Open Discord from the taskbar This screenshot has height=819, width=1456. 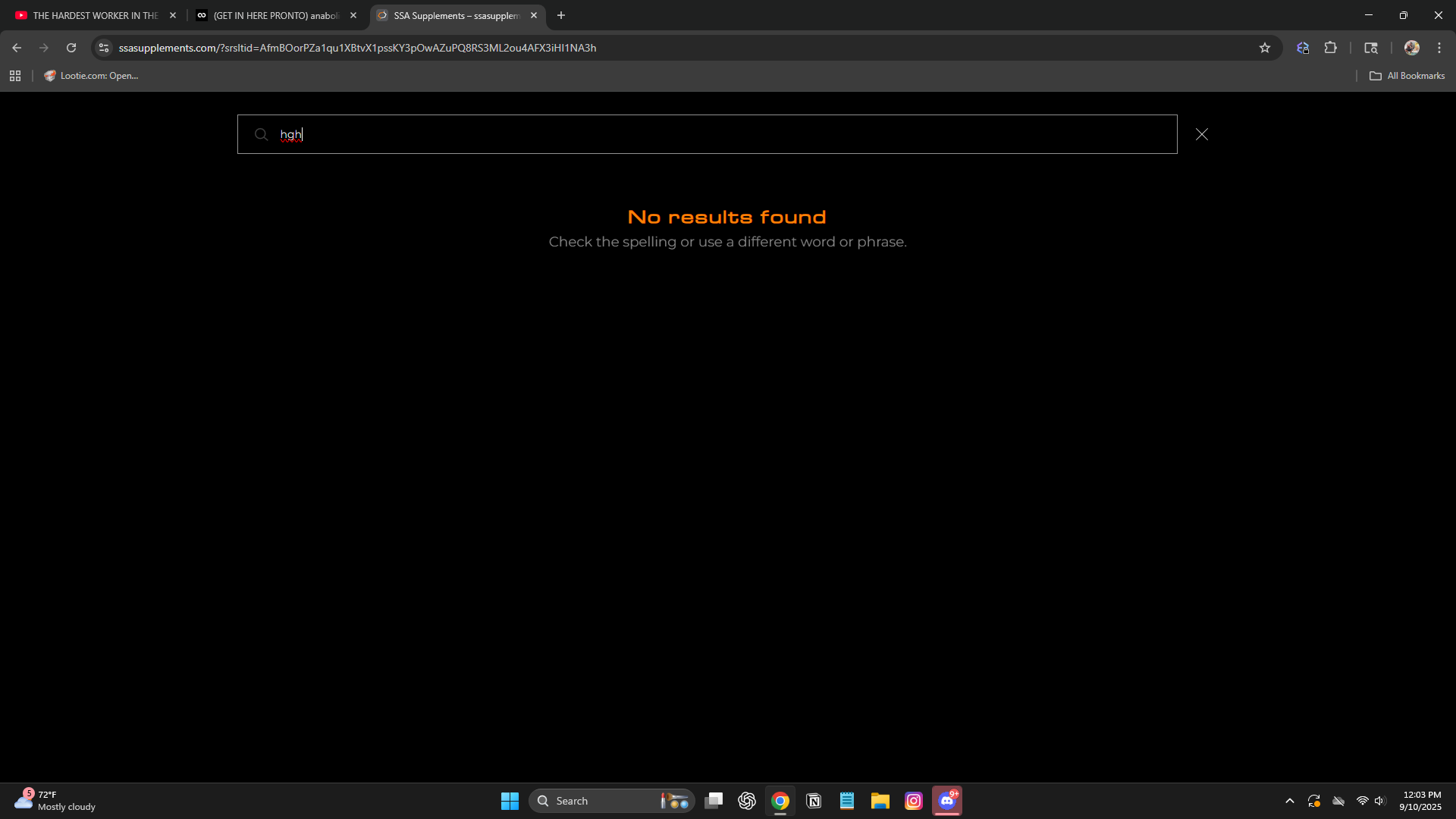pyautogui.click(x=947, y=801)
